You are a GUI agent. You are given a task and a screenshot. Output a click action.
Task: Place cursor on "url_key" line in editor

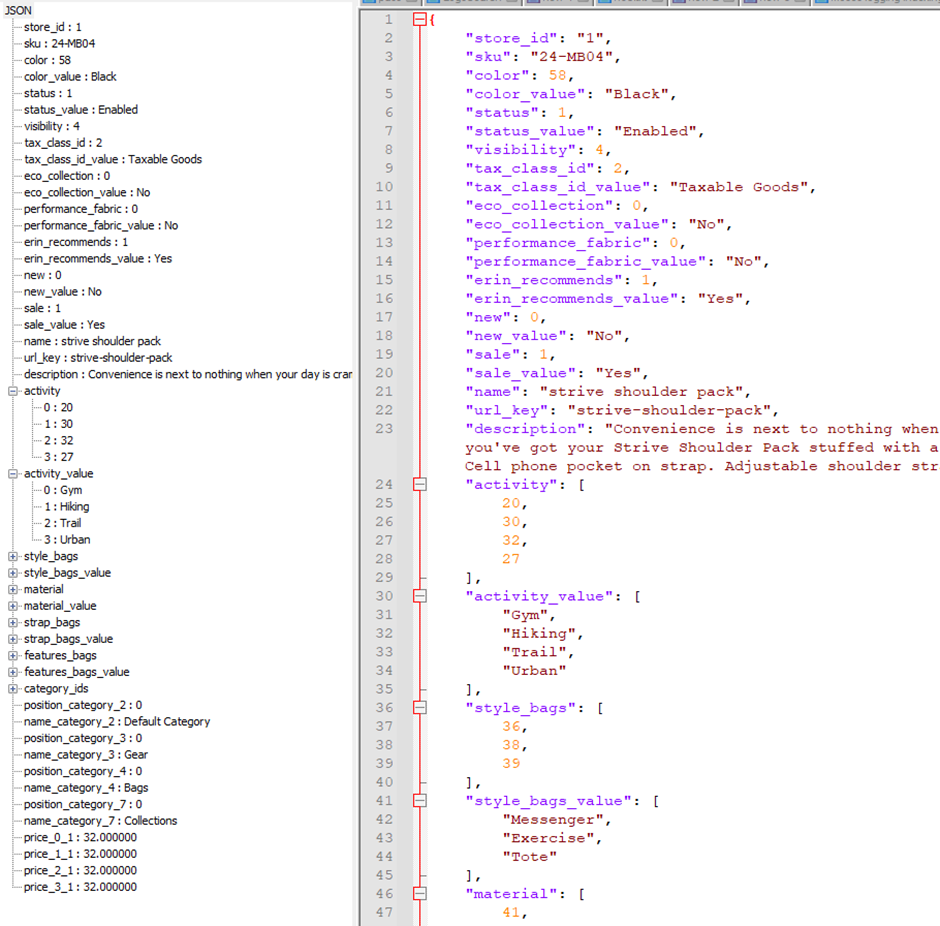pyautogui.click(x=620, y=411)
